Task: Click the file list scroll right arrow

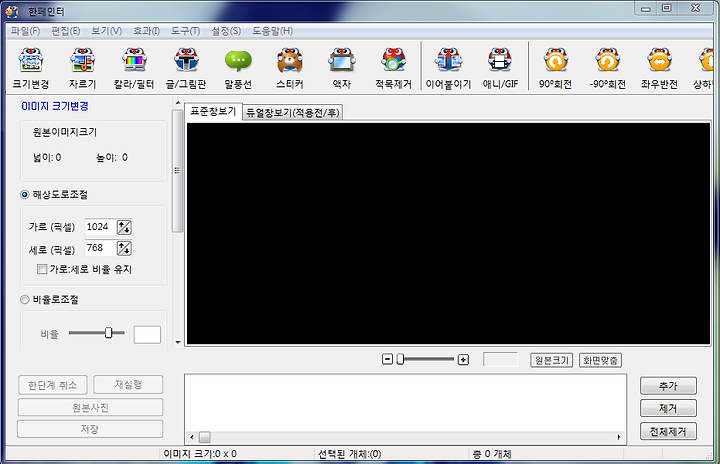Action: pos(619,437)
